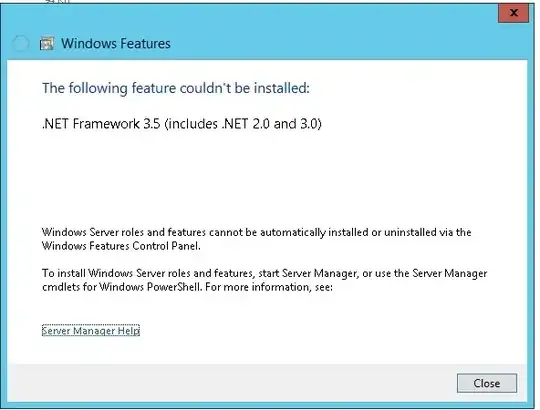Screen dimensions: 540x410
Task: Click the grey footer bar left of Close
Action: click(231, 383)
